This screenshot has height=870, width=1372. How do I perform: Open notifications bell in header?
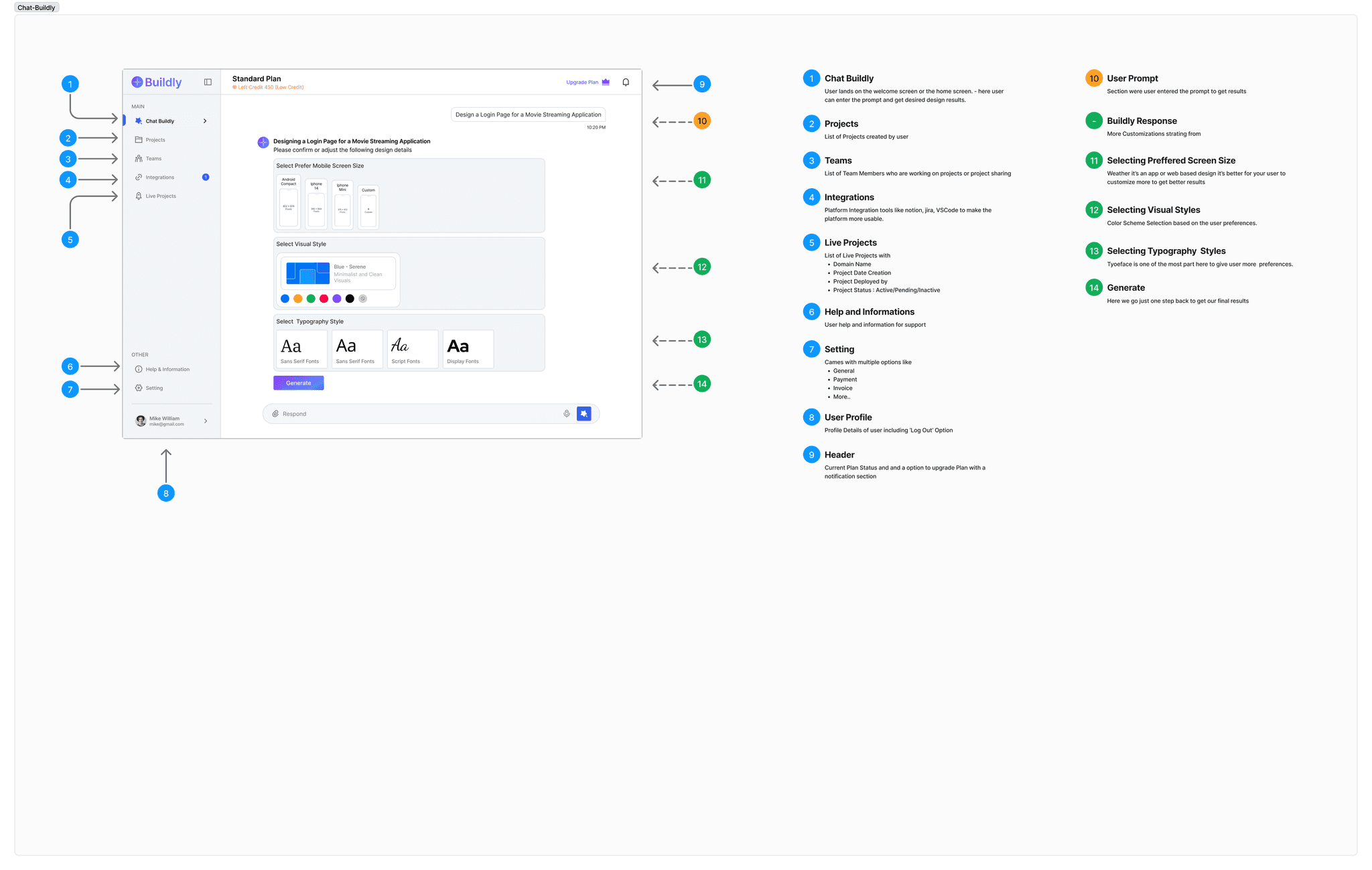[626, 82]
